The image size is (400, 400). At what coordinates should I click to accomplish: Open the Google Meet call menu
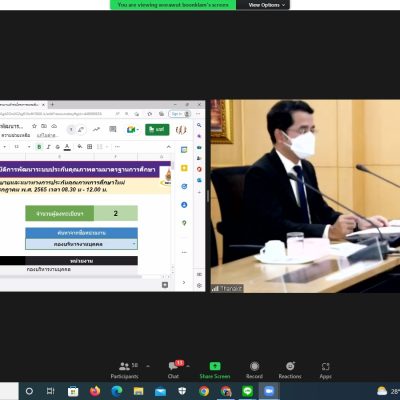[x=132, y=129]
